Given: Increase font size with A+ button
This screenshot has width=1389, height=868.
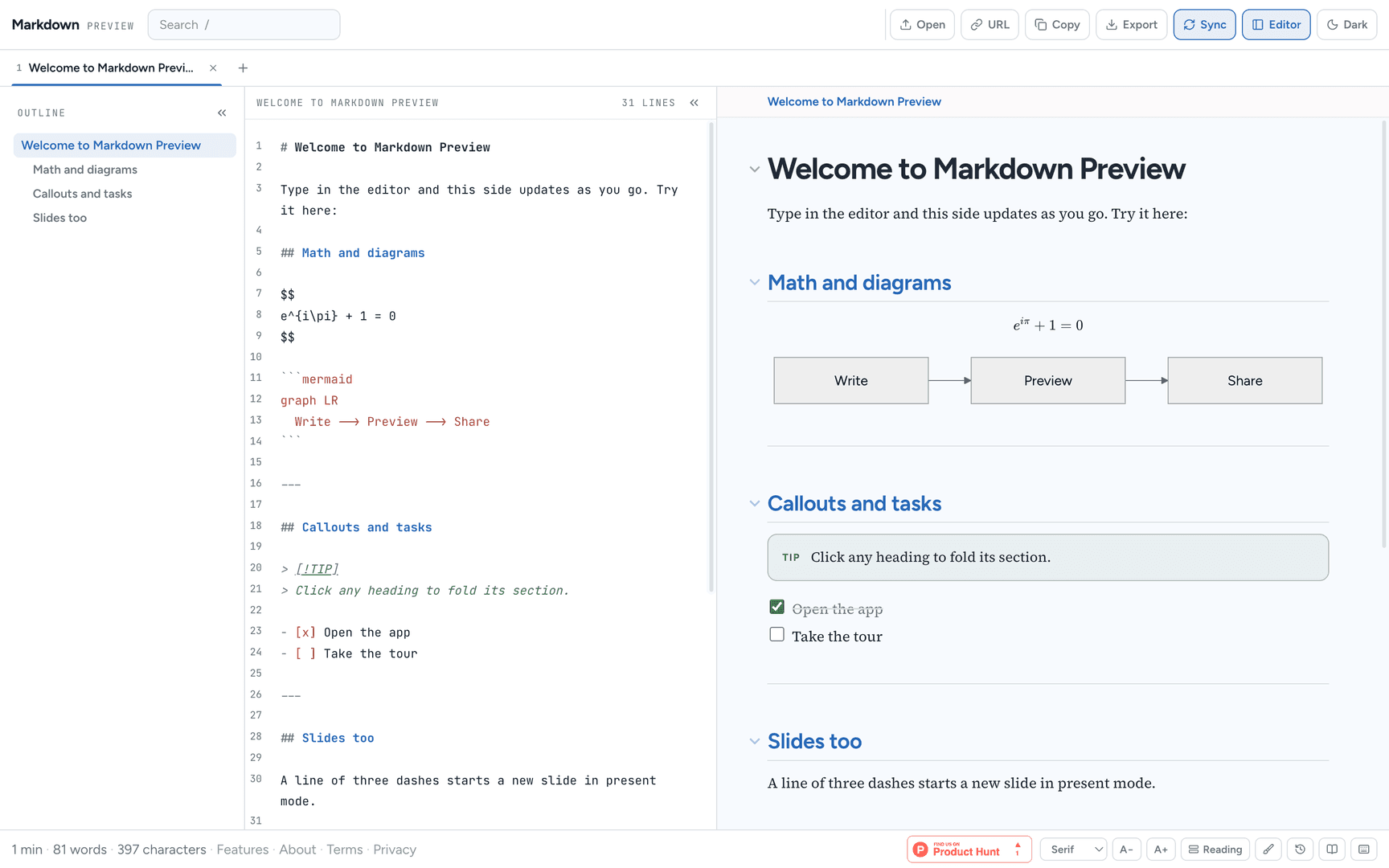Looking at the screenshot, I should [x=1161, y=850].
